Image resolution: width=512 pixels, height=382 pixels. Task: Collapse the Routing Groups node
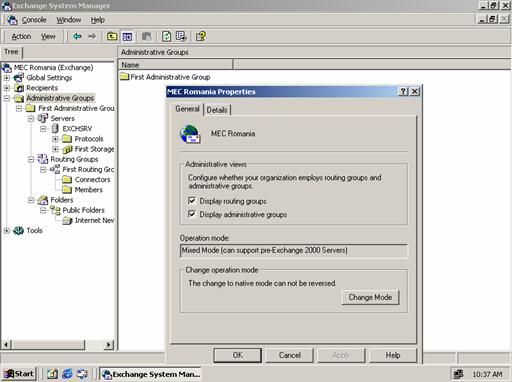[31, 159]
